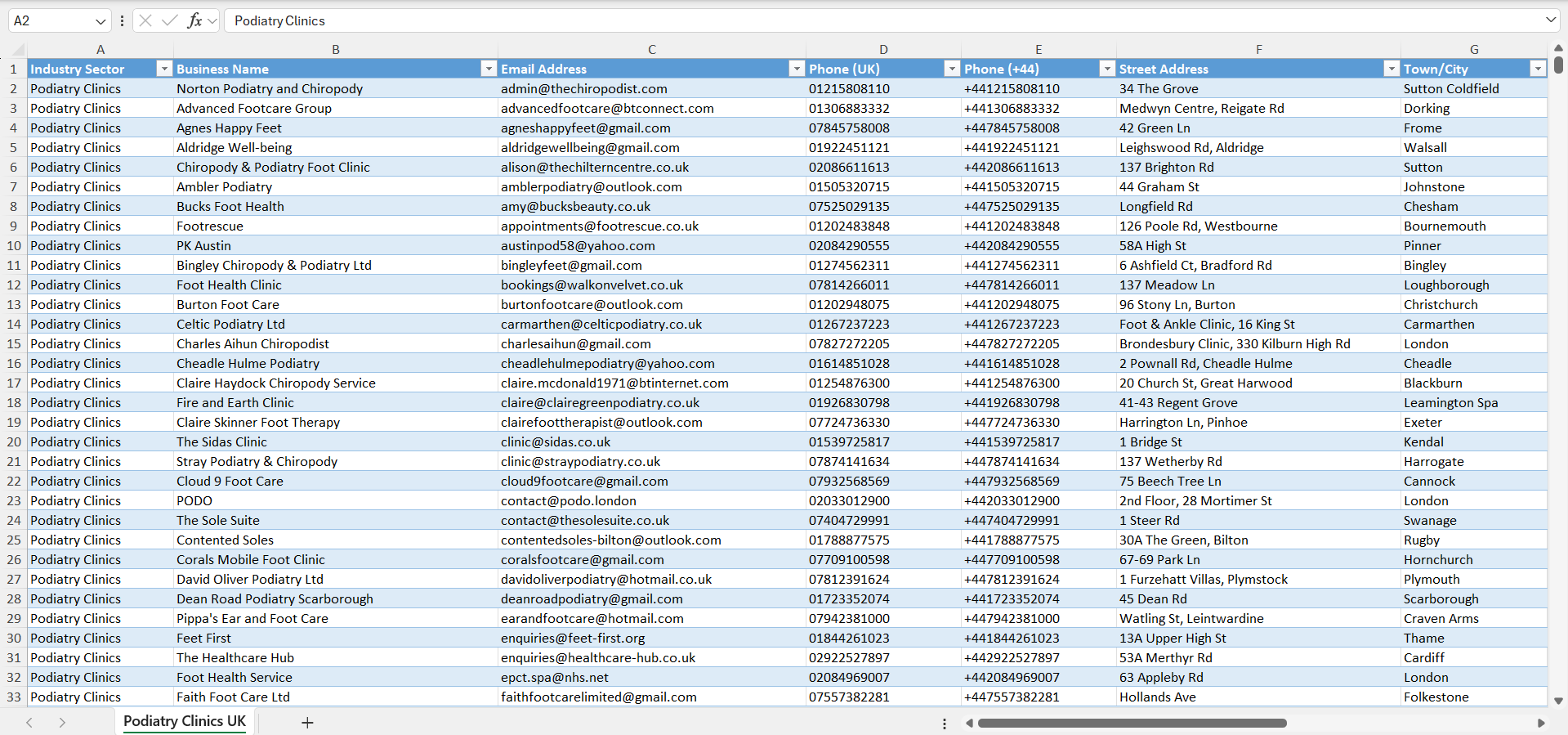This screenshot has width=1568, height=735.
Task: Open Phone (UK) filter dropdown
Action: click(952, 69)
